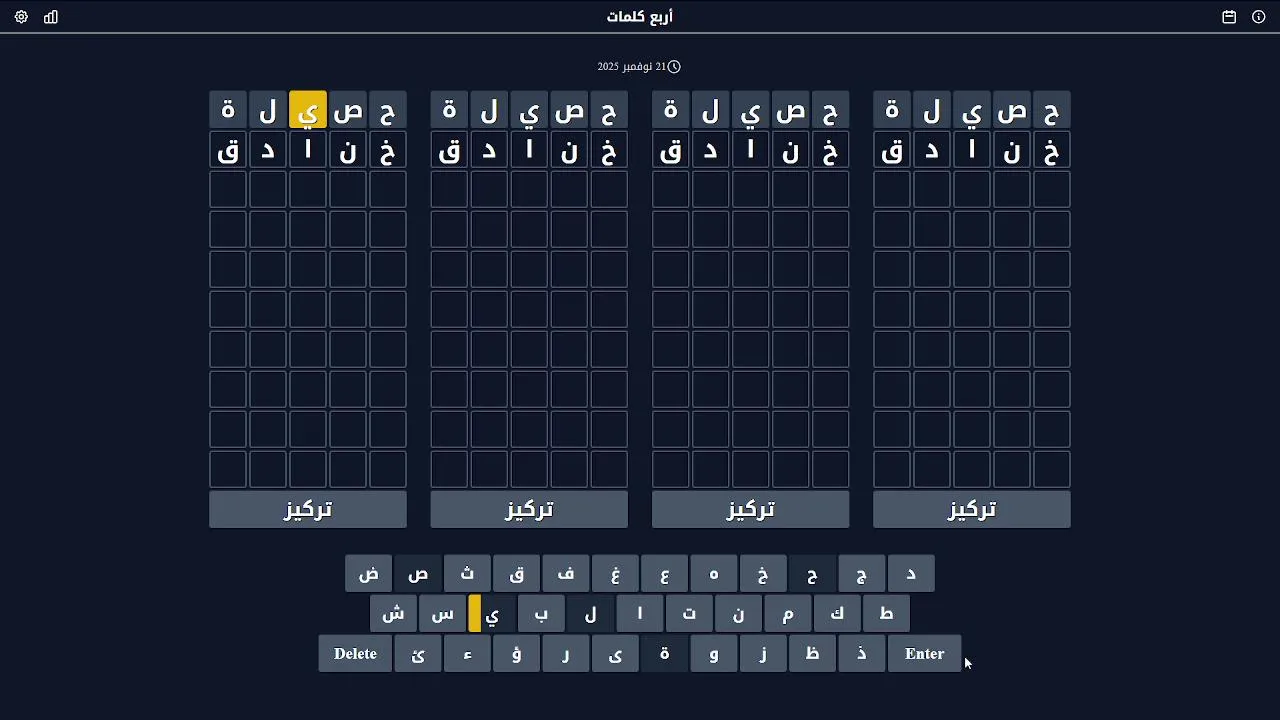1280x720 pixels.
Task: Tap the م key on the keyboard
Action: (x=788, y=614)
